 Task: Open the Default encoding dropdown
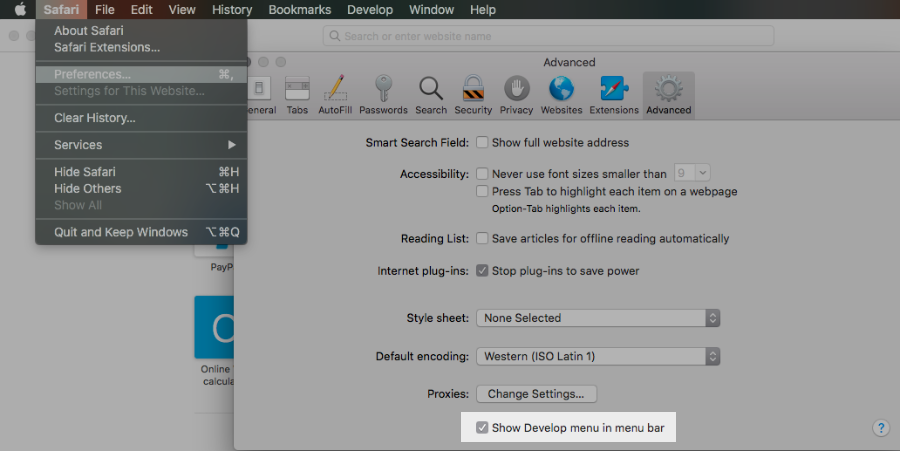[598, 356]
